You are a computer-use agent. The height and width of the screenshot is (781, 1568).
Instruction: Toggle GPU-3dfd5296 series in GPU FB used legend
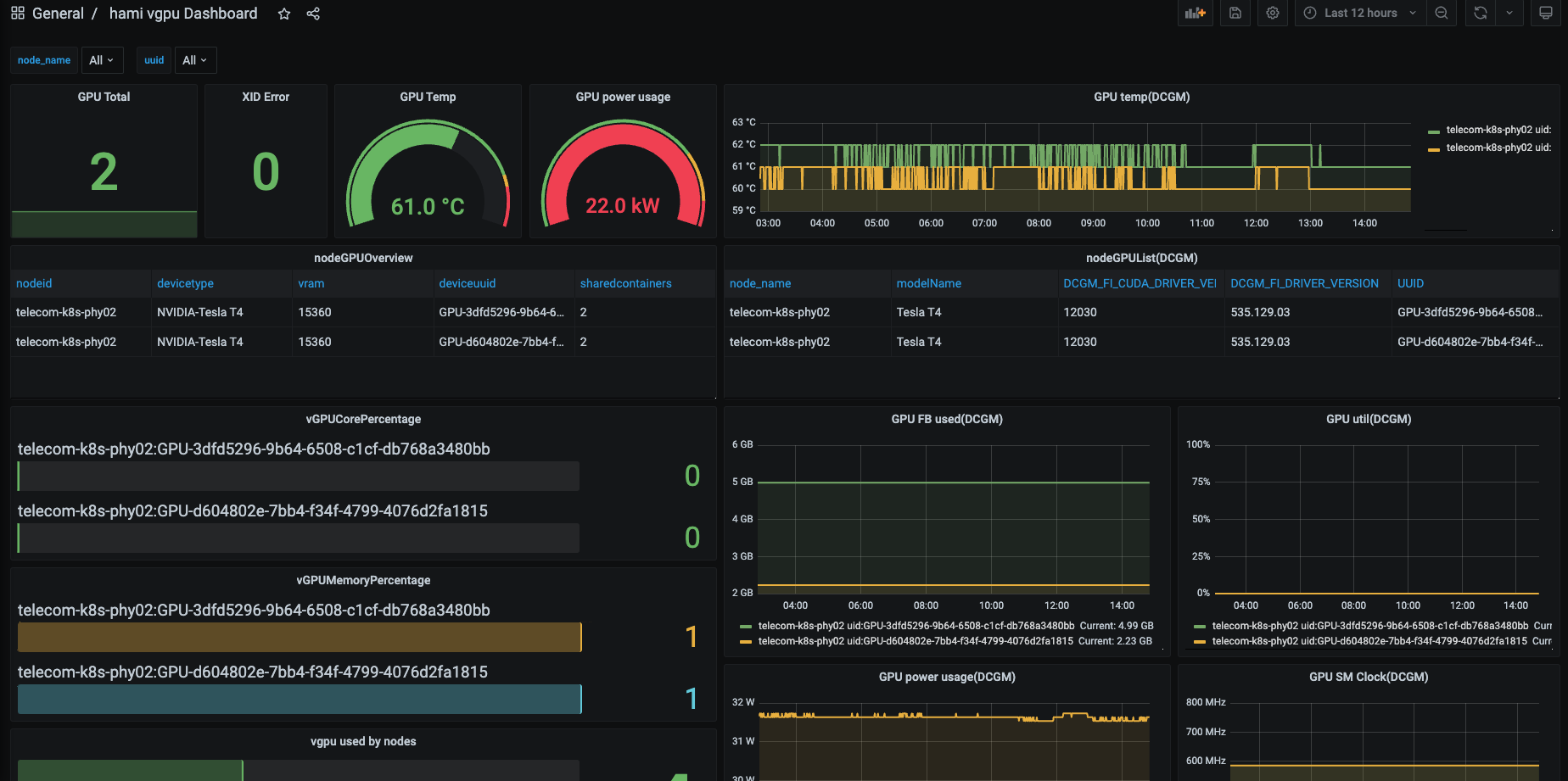point(916,626)
